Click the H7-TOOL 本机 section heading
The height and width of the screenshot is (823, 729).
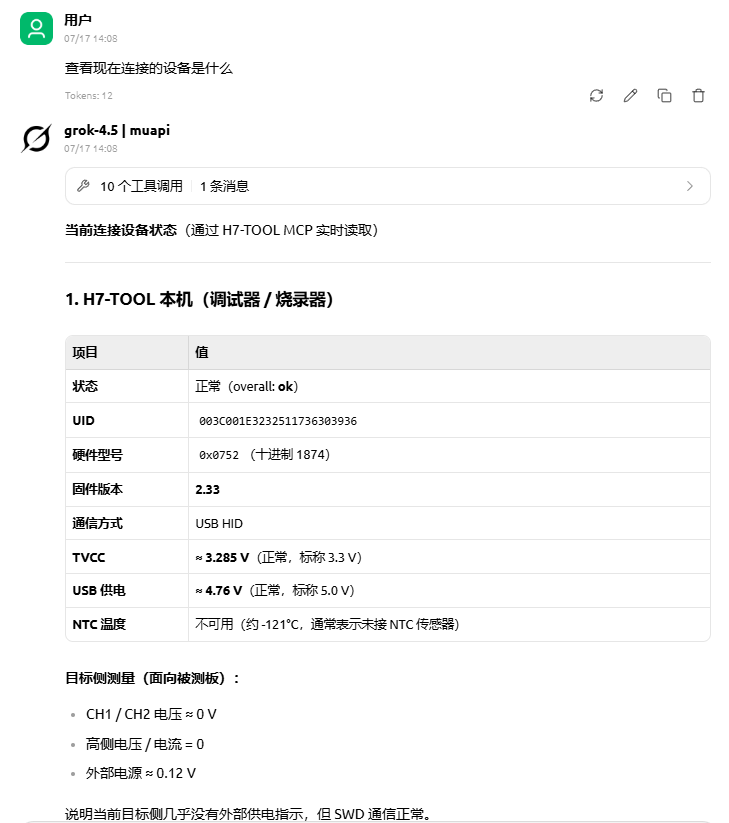tap(199, 300)
